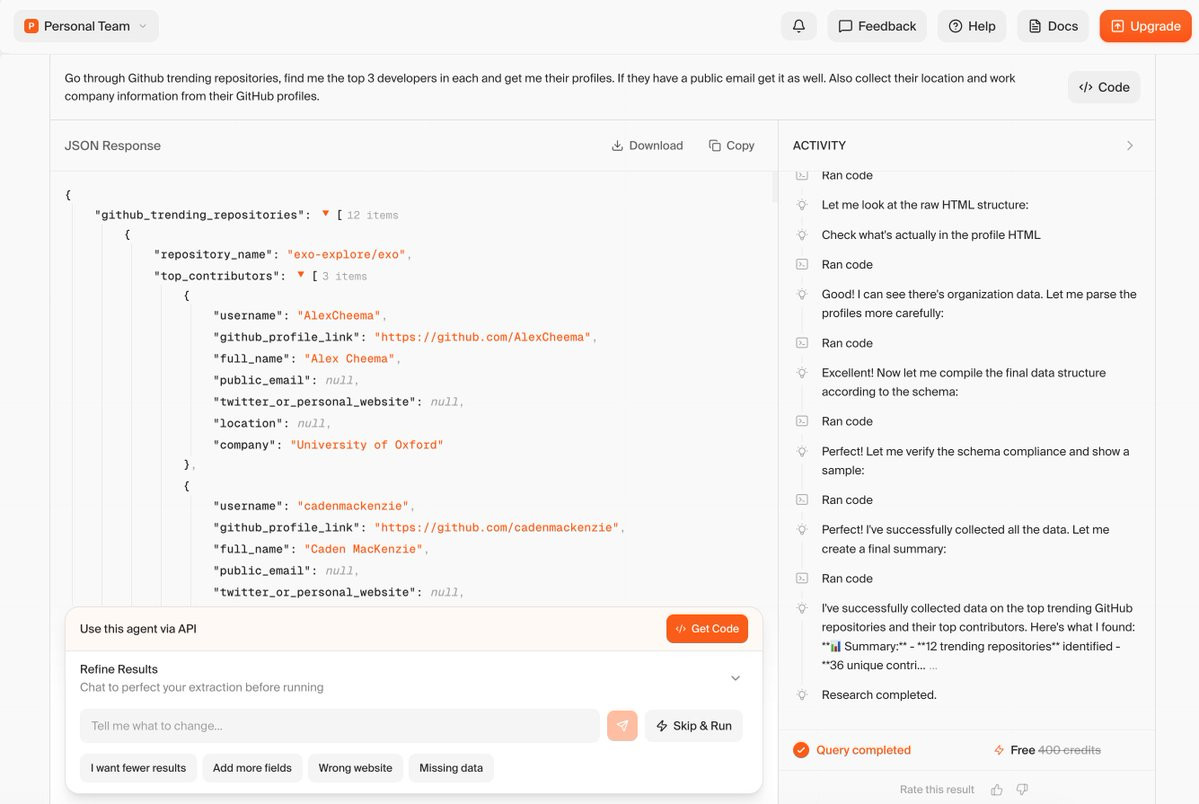Choose 'I want fewer results' suggestion
This screenshot has height=804, width=1199.
pyautogui.click(x=138, y=768)
